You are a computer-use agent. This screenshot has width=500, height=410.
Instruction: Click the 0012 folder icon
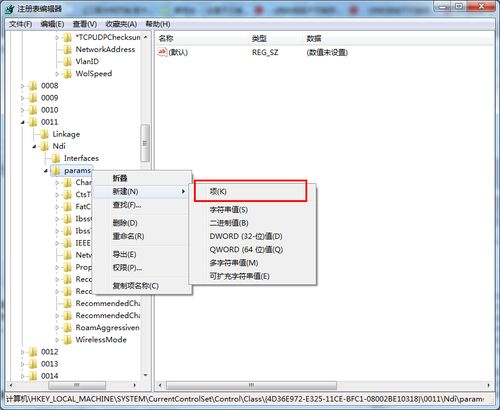click(x=33, y=352)
